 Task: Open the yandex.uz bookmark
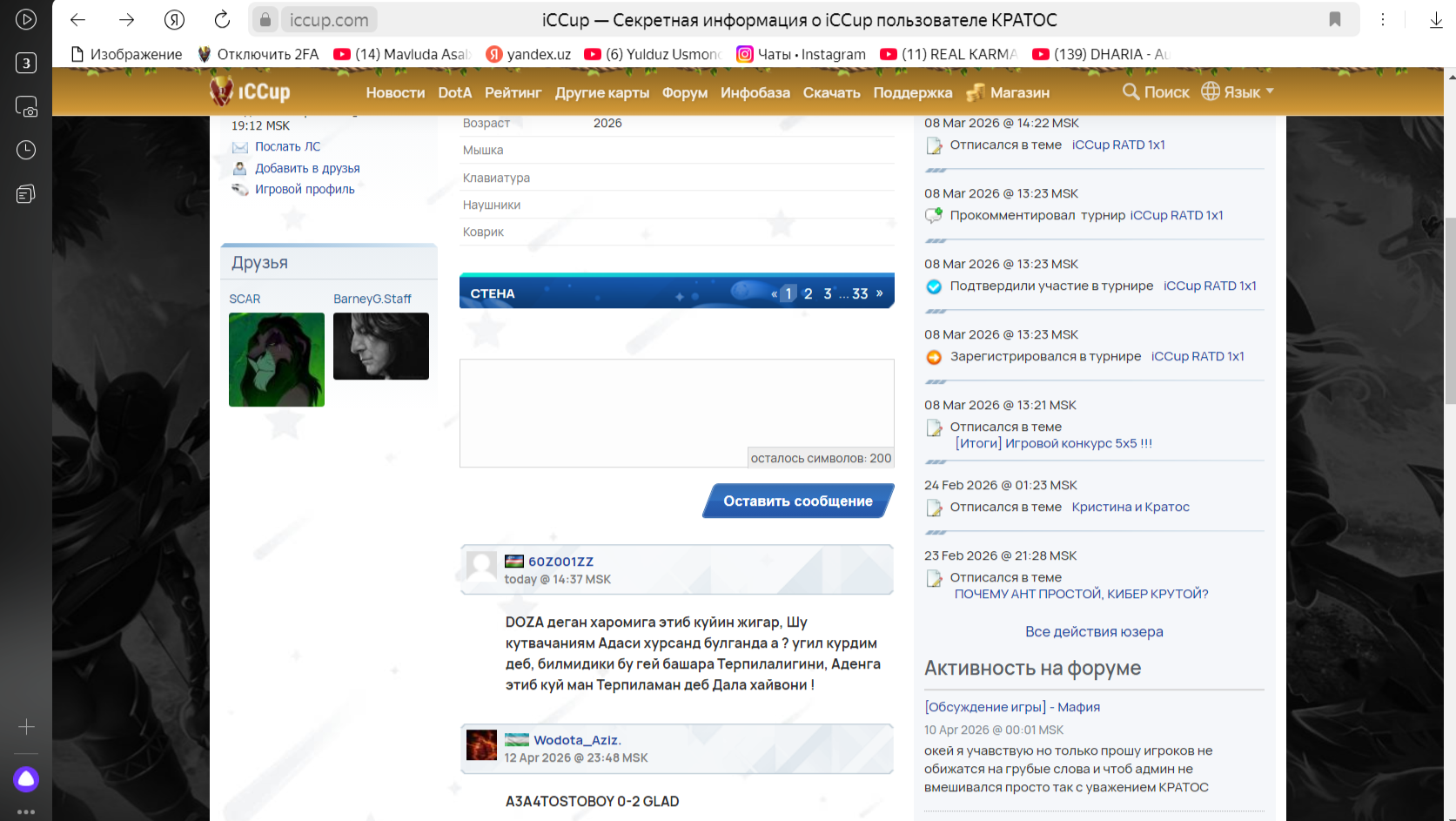[x=528, y=54]
